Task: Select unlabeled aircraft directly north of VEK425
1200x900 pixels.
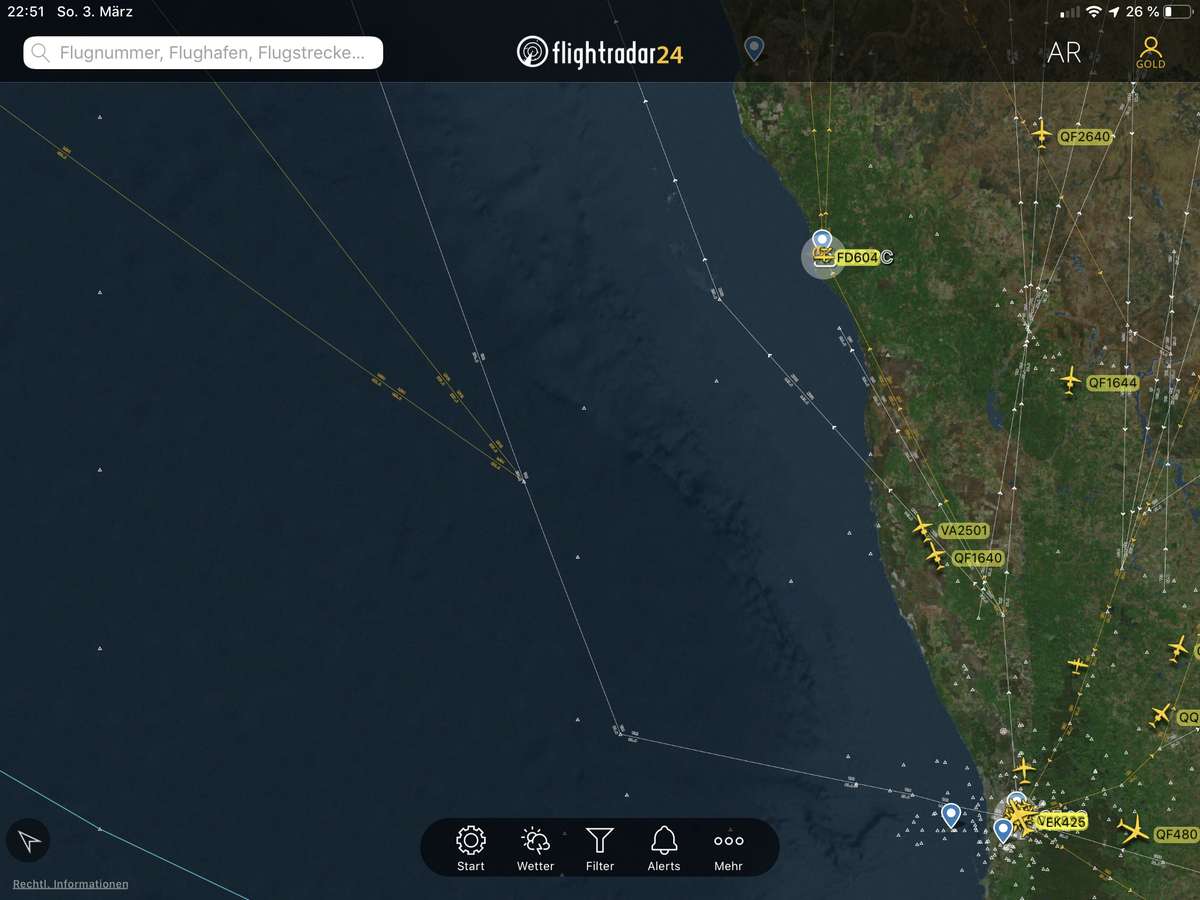Action: click(x=1024, y=769)
